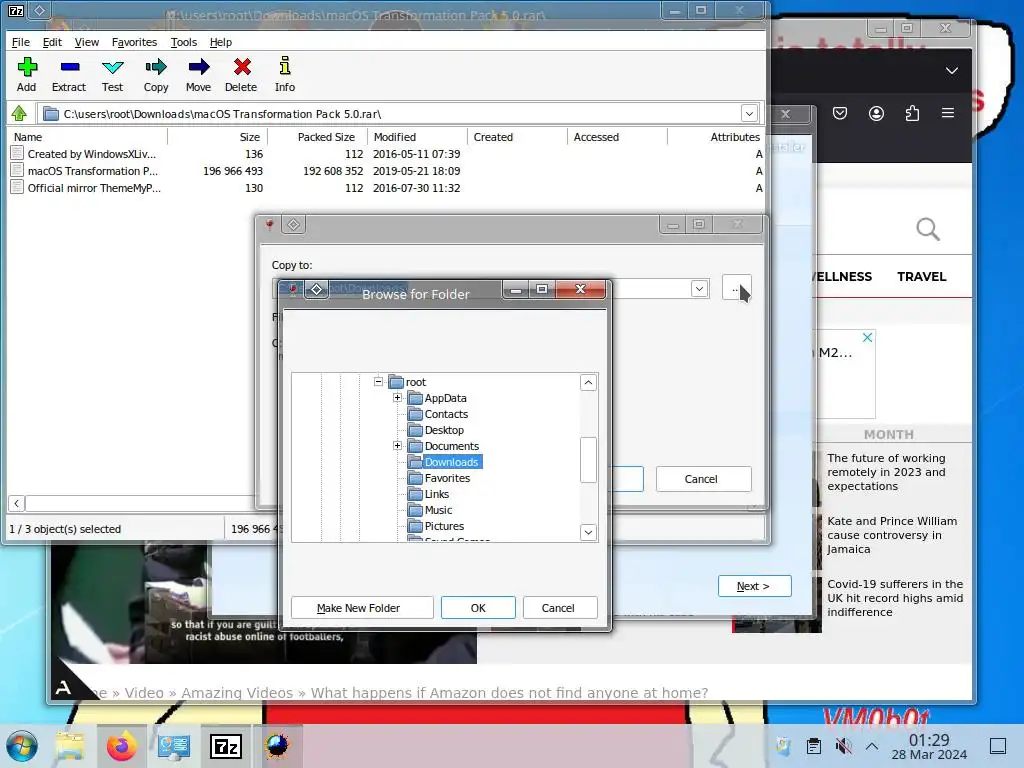Sort by the Packed Size column header
The width and height of the screenshot is (1024, 768).
pos(318,137)
